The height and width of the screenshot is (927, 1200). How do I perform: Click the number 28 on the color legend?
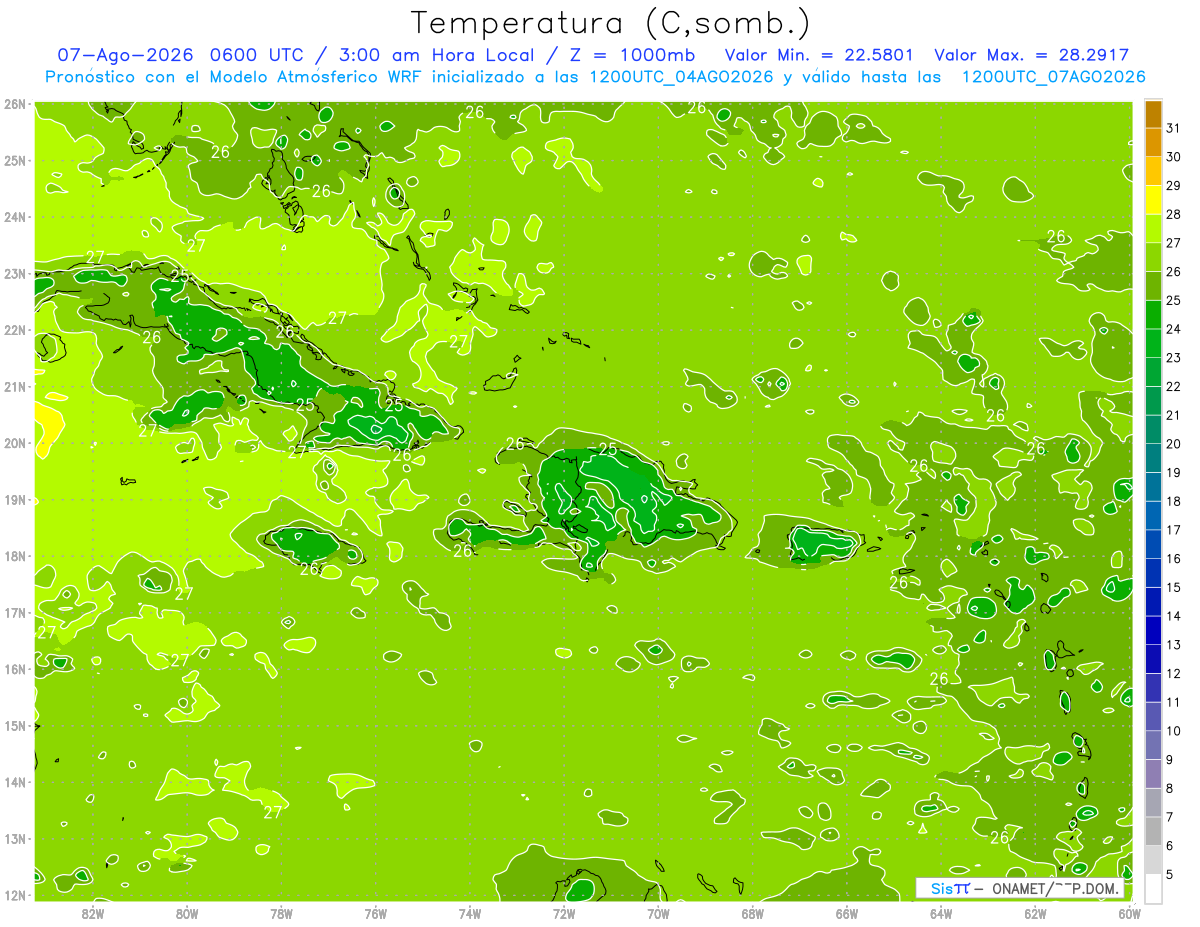pyautogui.click(x=1173, y=215)
